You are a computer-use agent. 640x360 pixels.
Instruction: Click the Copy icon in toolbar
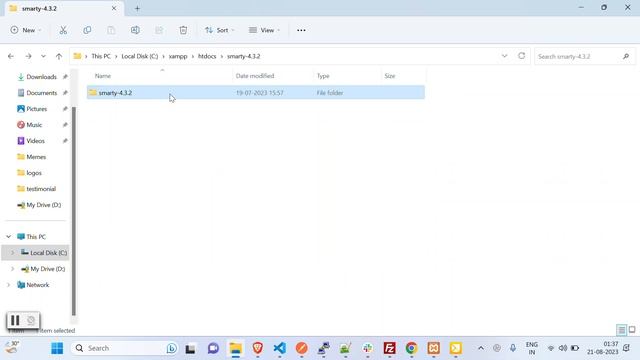87,30
